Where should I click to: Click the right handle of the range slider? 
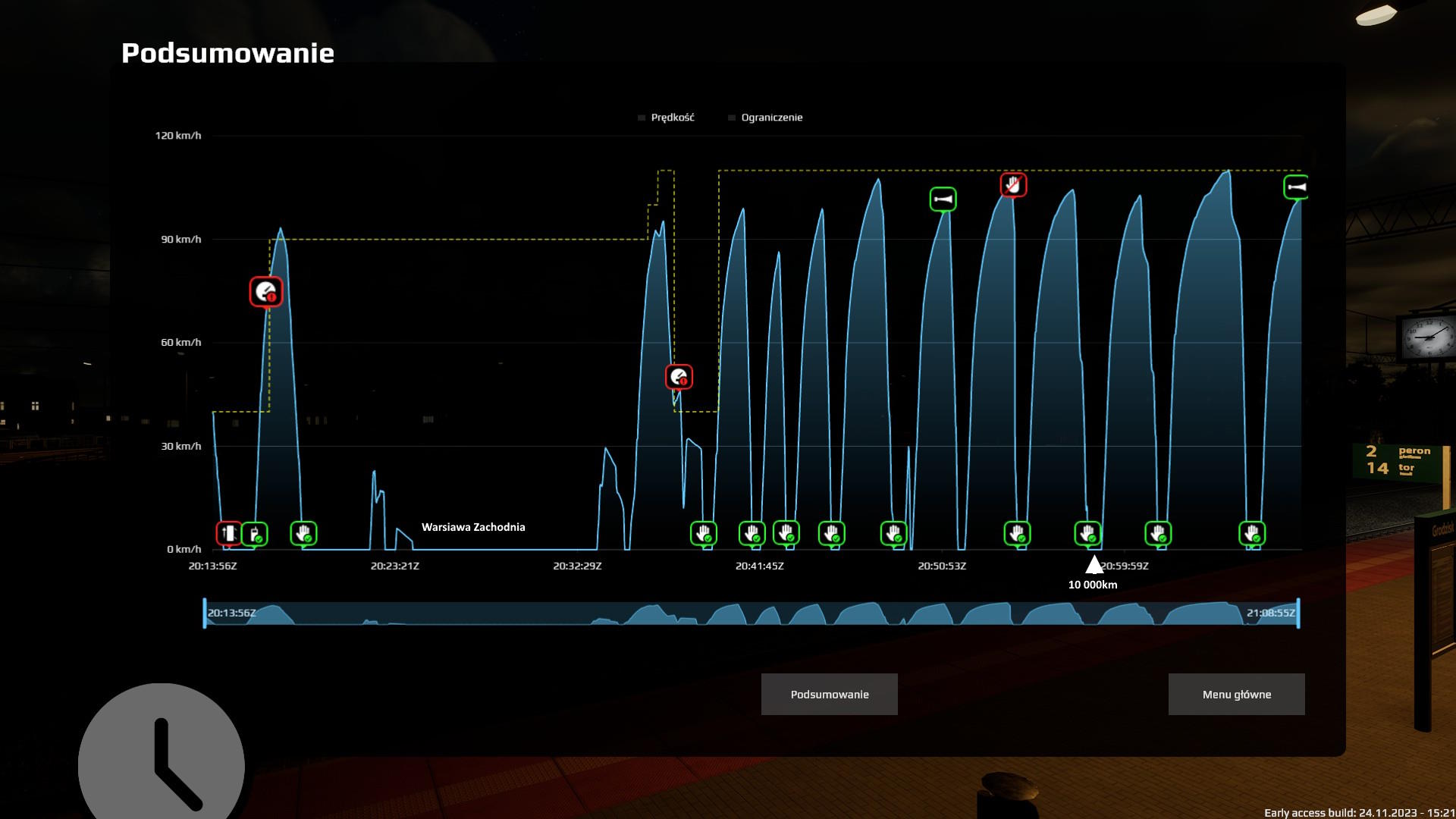[1298, 613]
